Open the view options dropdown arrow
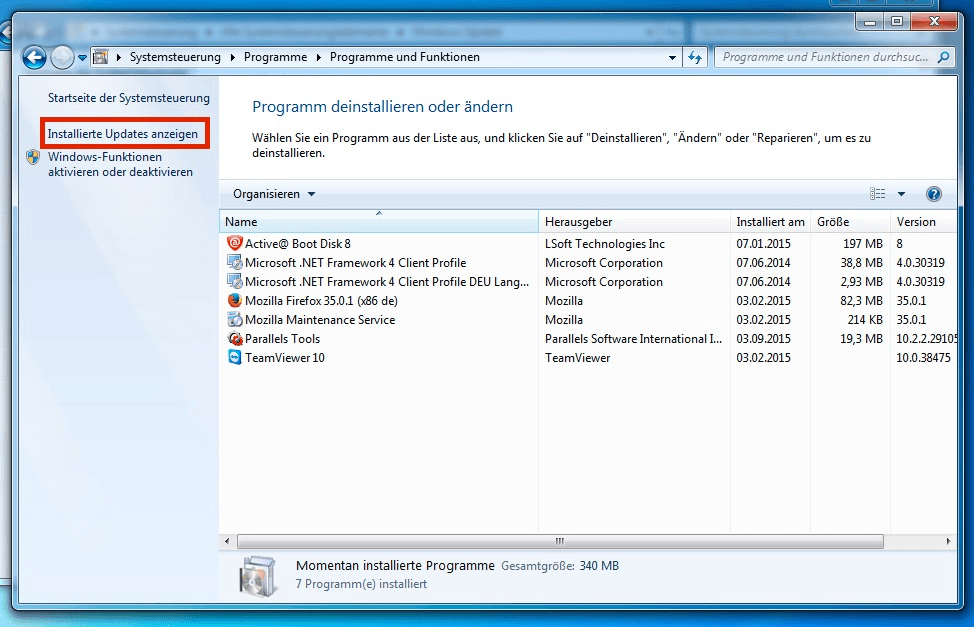The width and height of the screenshot is (974, 627). pos(901,194)
